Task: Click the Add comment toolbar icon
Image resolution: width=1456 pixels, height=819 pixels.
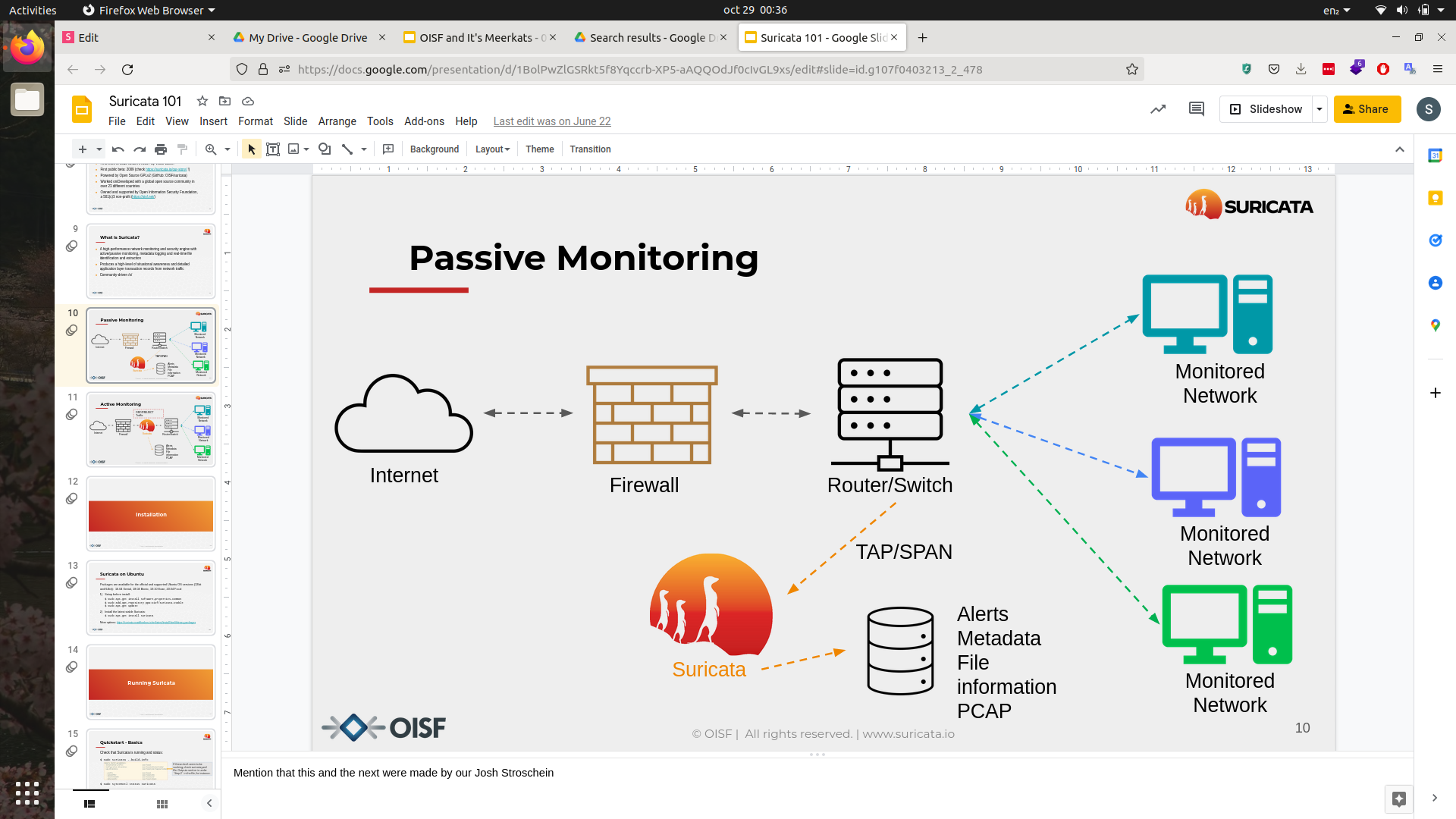Action: tap(388, 149)
